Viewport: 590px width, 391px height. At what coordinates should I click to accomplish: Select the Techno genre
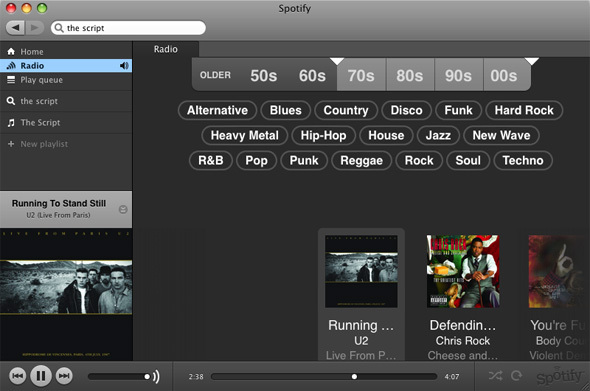tap(523, 161)
